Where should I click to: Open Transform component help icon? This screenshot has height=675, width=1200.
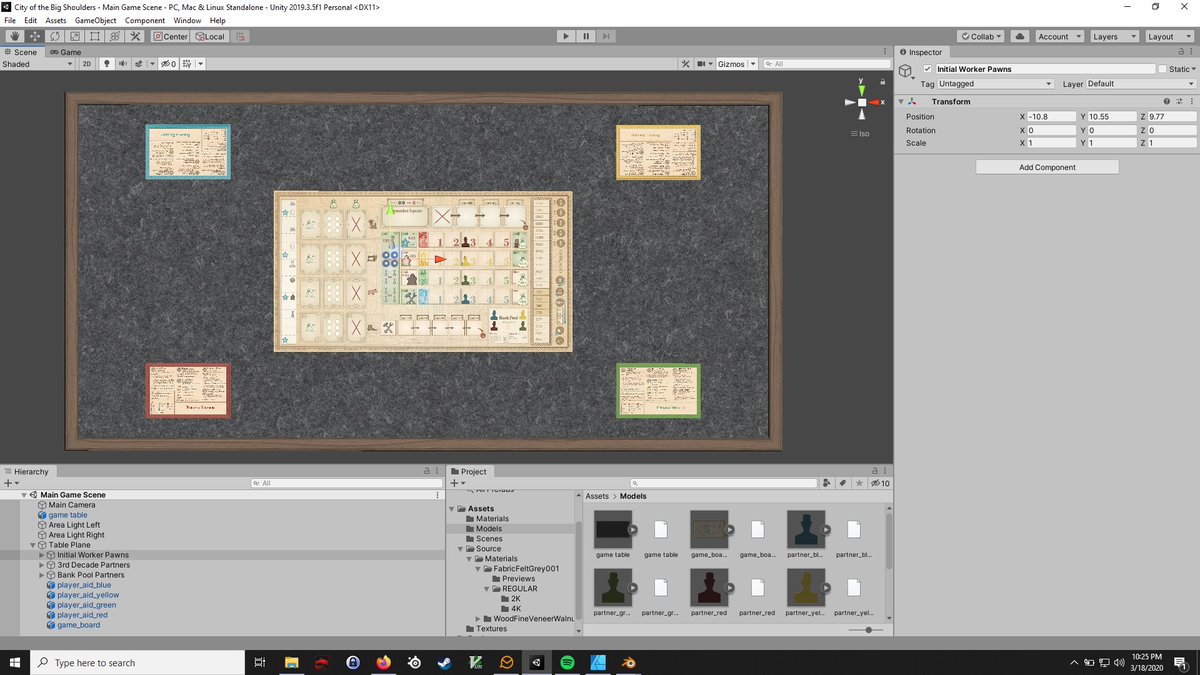point(1166,101)
